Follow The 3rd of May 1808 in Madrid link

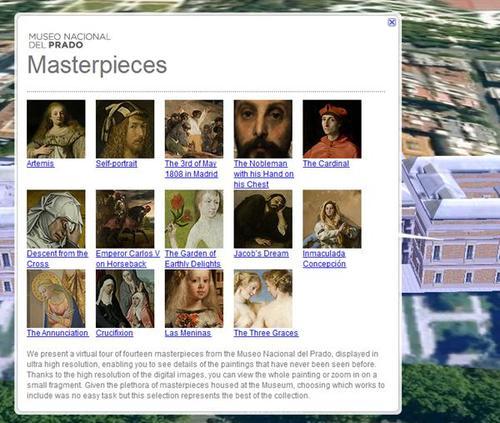point(191,169)
